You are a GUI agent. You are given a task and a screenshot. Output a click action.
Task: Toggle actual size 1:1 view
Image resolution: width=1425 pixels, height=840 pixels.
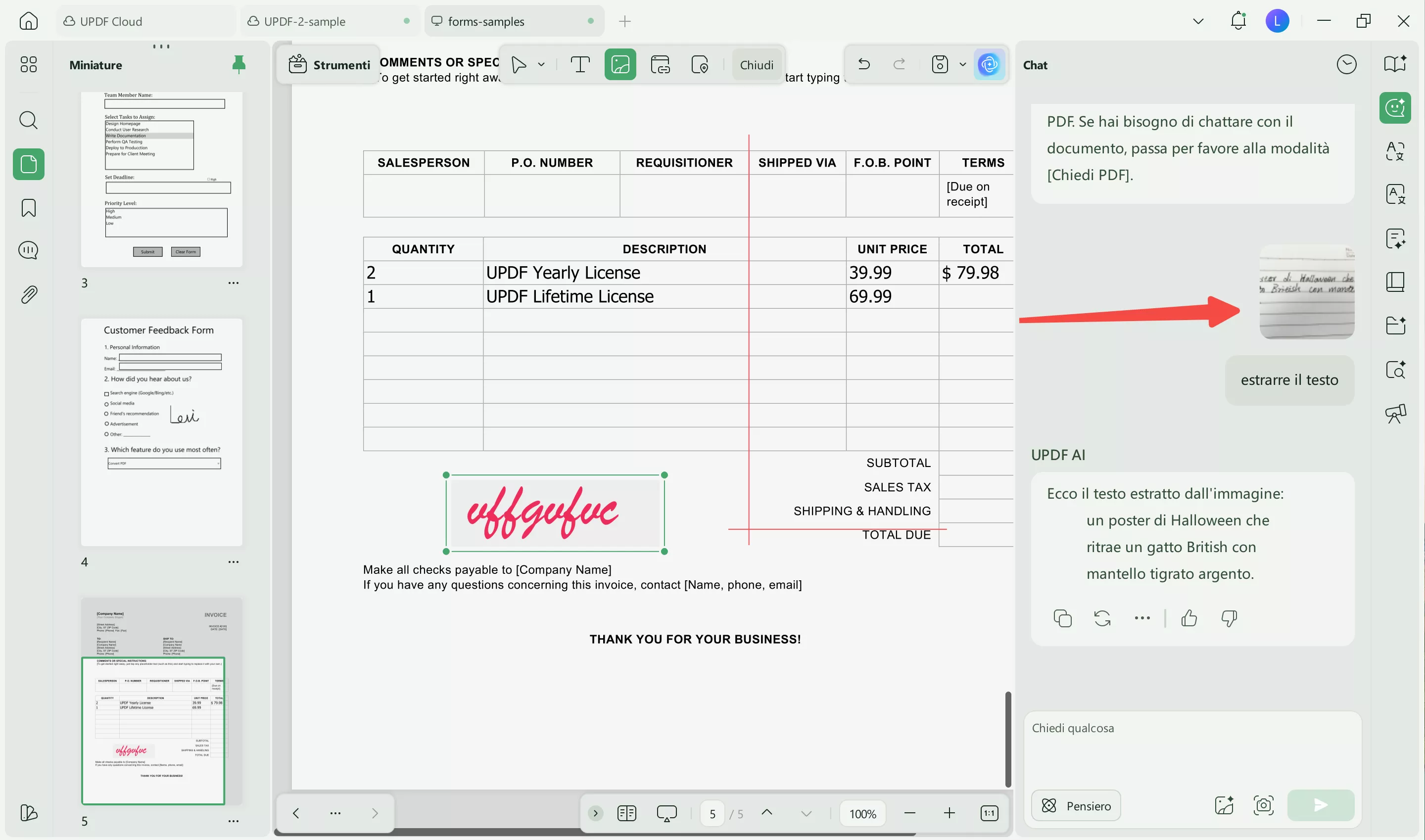[989, 813]
